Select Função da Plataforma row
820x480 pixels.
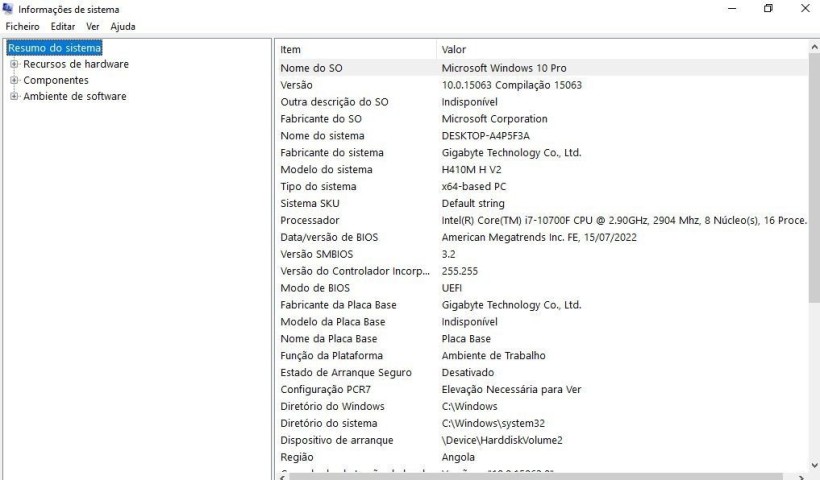(x=542, y=356)
